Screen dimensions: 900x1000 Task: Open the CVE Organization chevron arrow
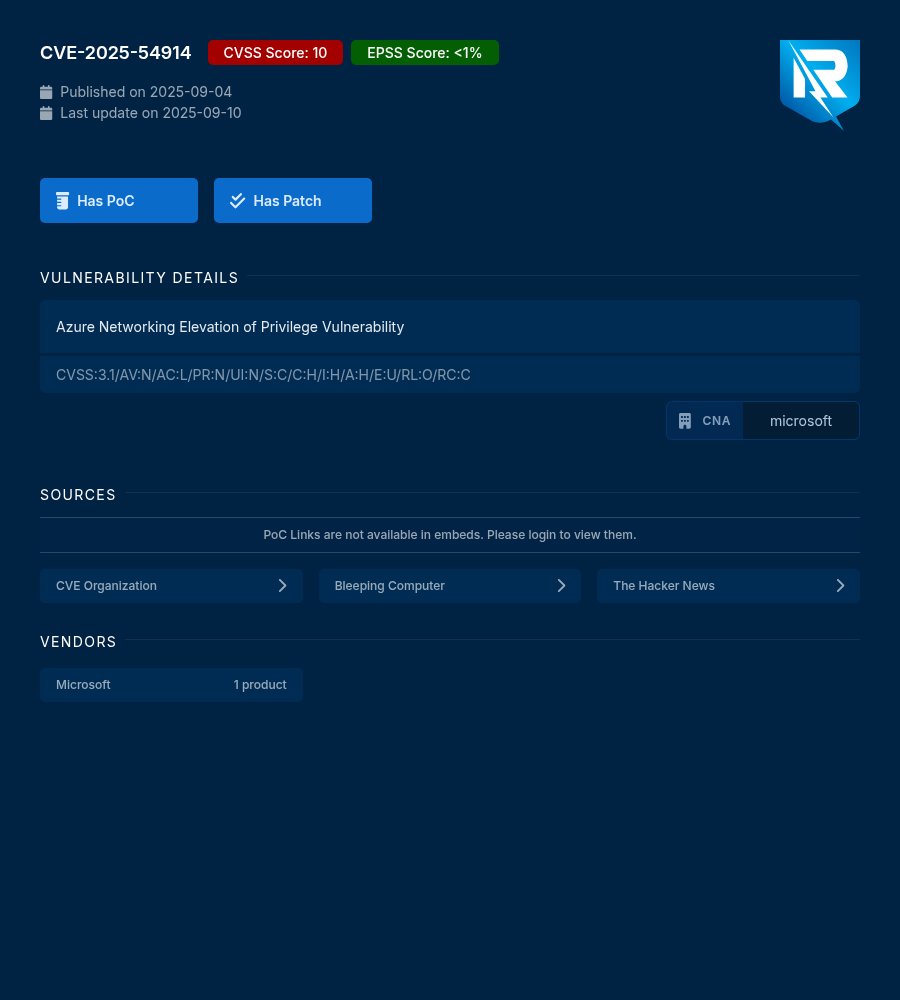tap(283, 585)
